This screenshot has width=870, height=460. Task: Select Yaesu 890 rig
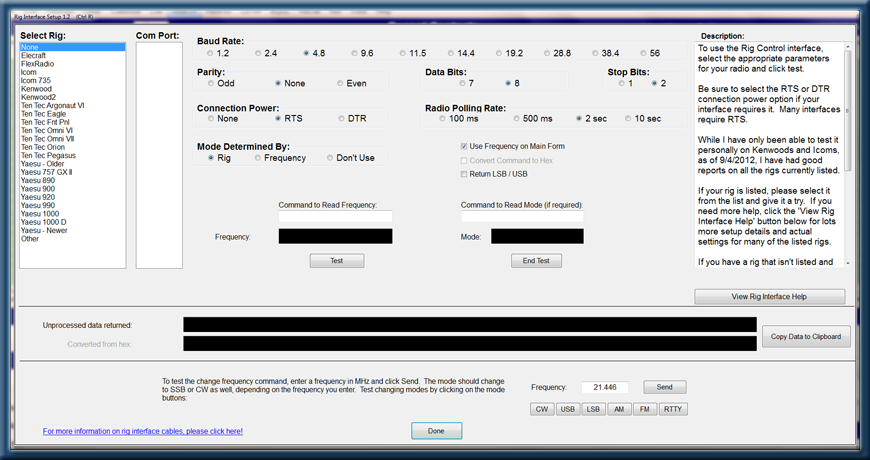click(x=73, y=180)
